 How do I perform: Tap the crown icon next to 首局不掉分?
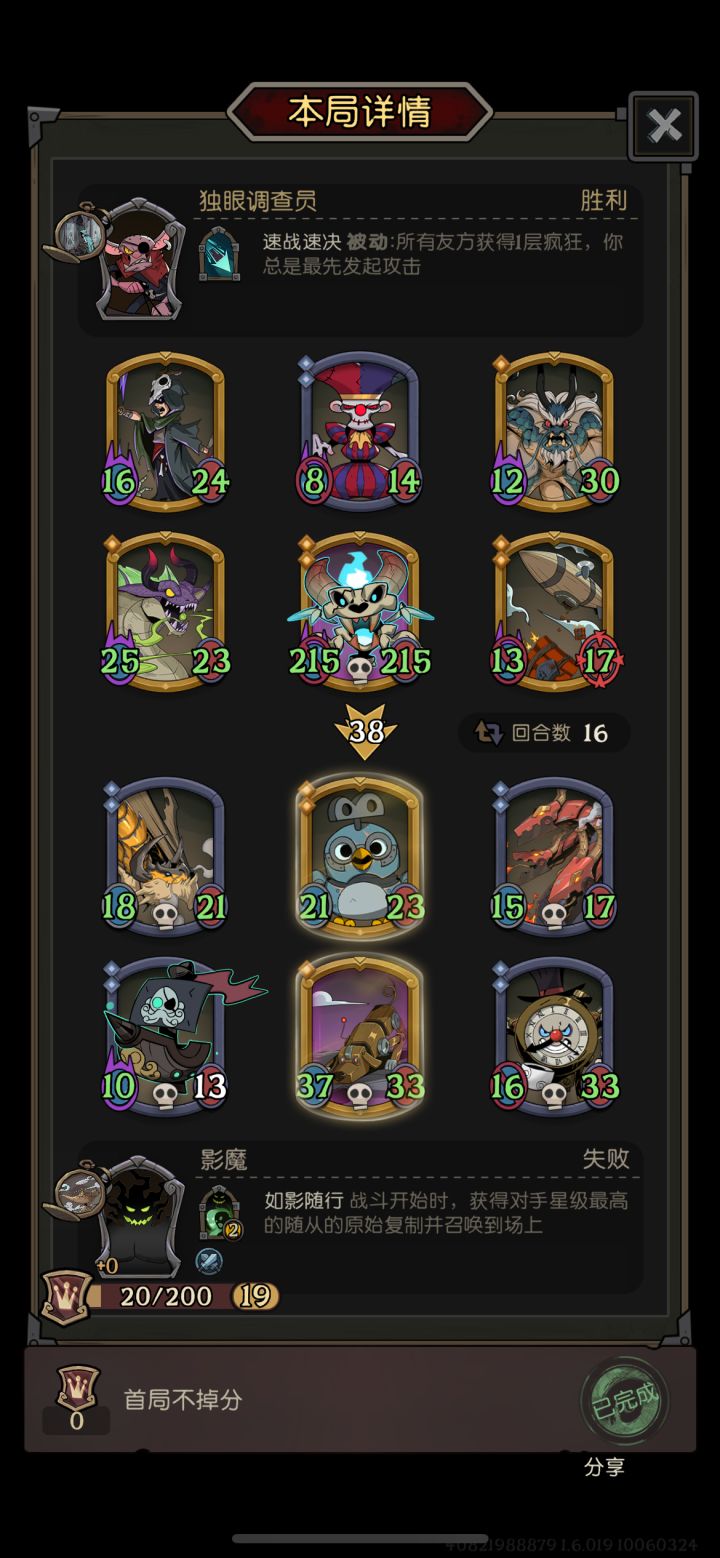(77, 1386)
